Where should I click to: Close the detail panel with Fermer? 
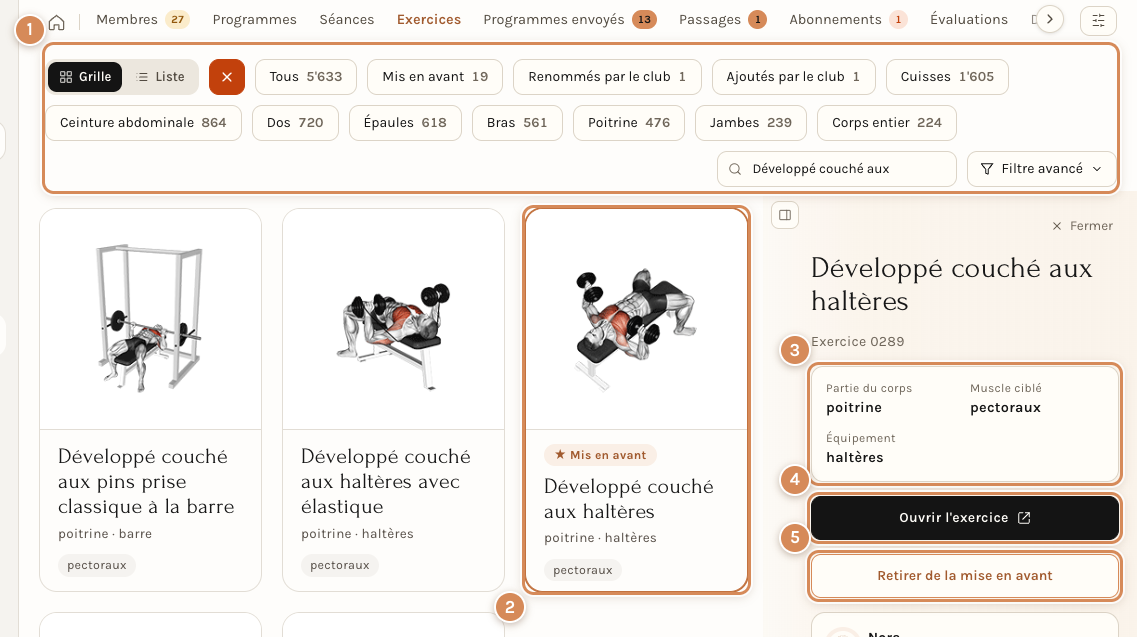[x=1082, y=226]
